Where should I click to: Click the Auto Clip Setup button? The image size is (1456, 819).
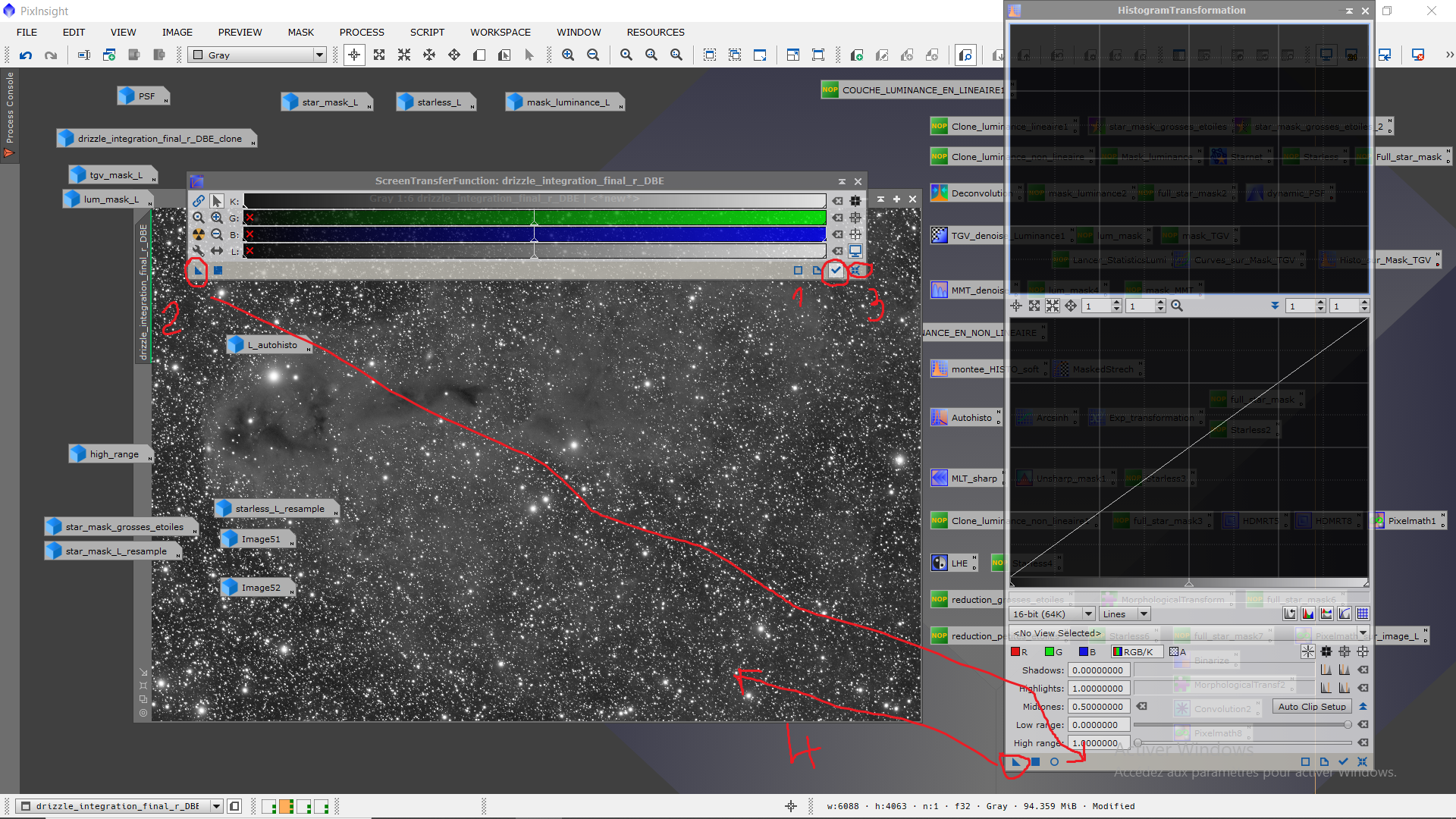coord(1312,707)
